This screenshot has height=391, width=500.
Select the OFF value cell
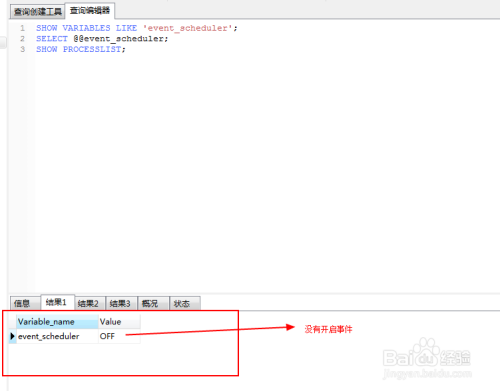tap(119, 336)
